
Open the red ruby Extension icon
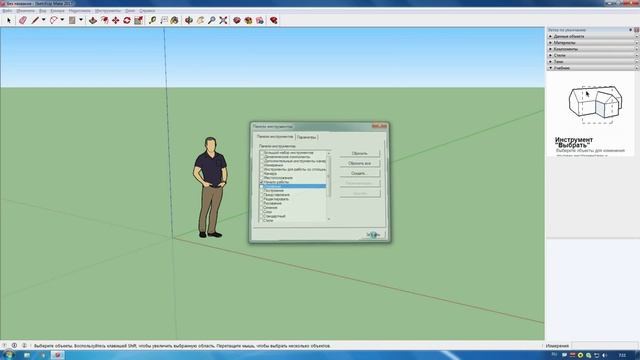coord(273,20)
